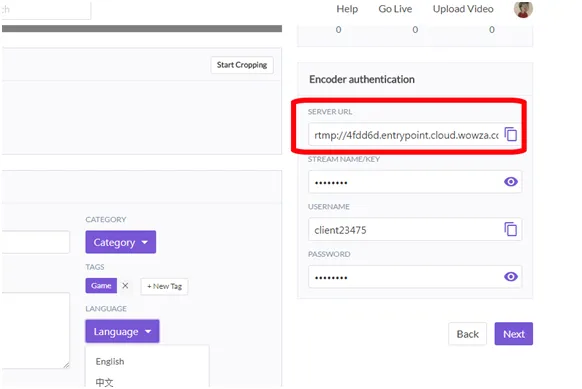Click the Start Cropping button
This screenshot has width=582, height=389.
point(242,65)
